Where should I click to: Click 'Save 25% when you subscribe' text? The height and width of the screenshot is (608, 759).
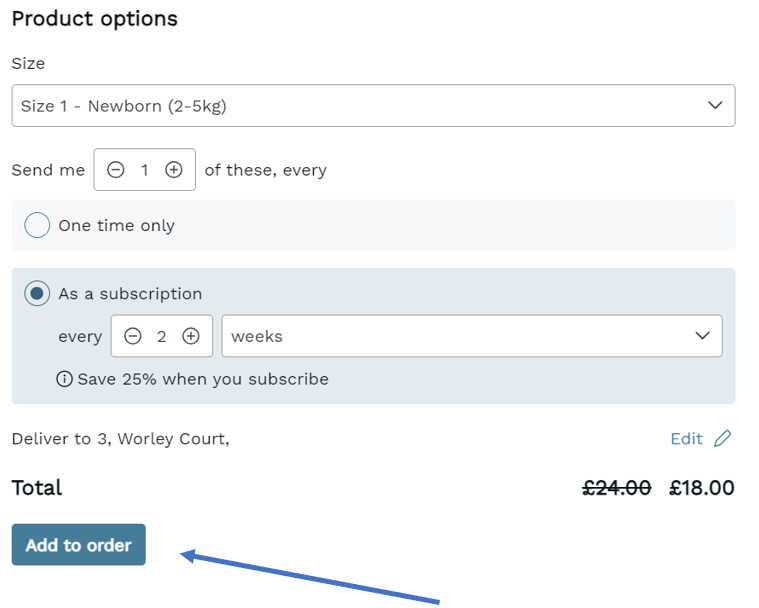pos(203,379)
